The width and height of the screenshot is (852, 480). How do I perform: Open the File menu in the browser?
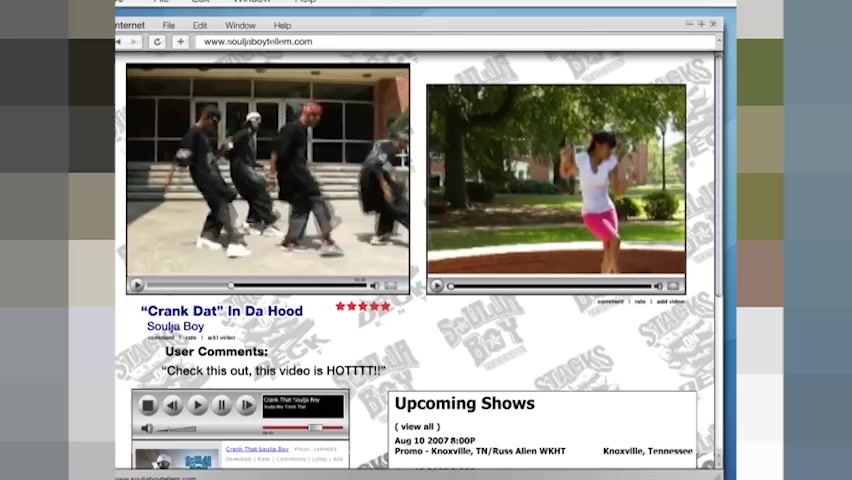[168, 26]
